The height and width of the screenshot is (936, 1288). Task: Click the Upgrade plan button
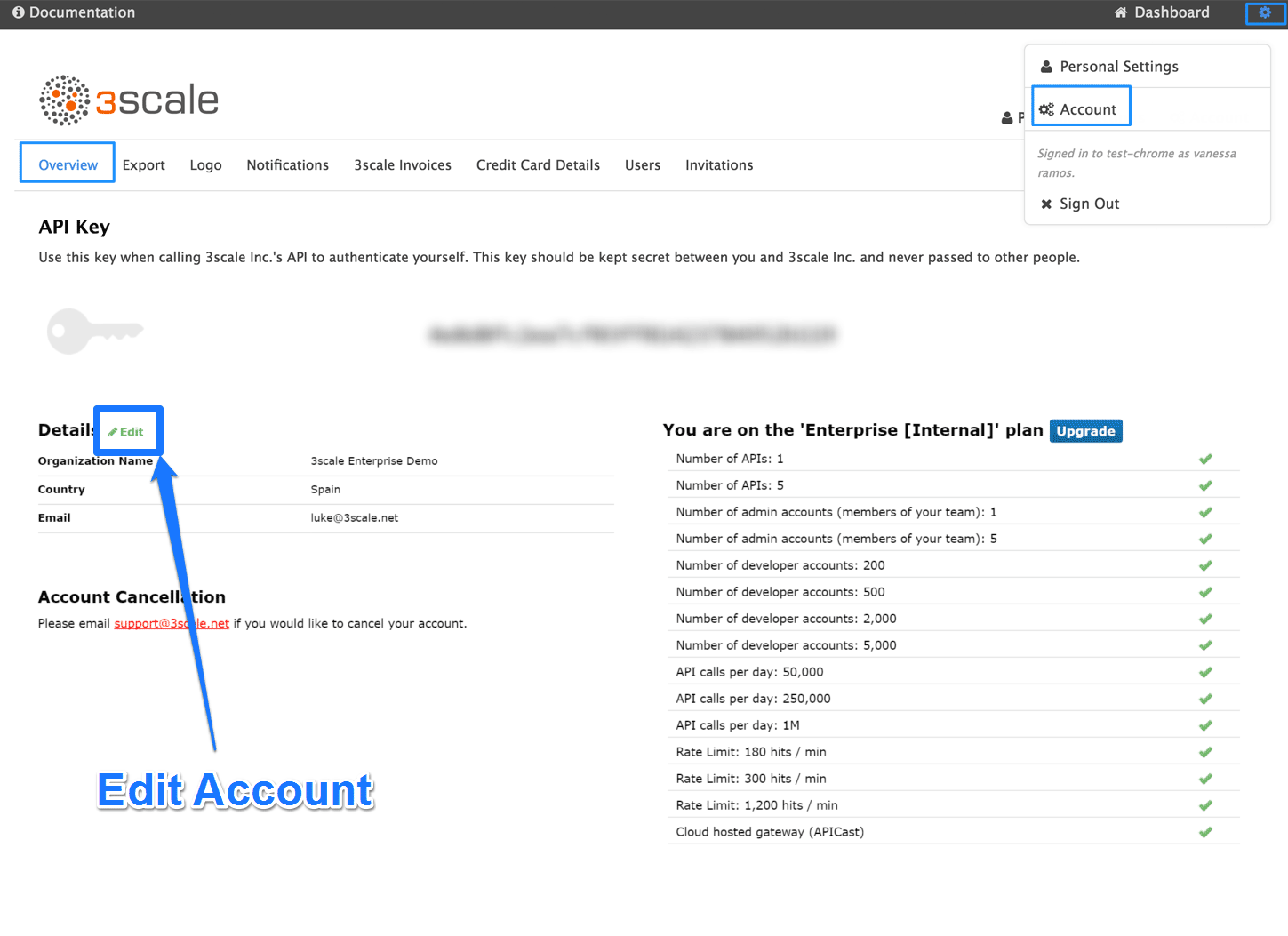click(1085, 431)
